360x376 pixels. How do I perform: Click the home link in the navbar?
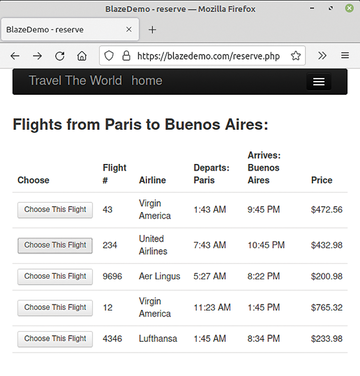pos(147,81)
